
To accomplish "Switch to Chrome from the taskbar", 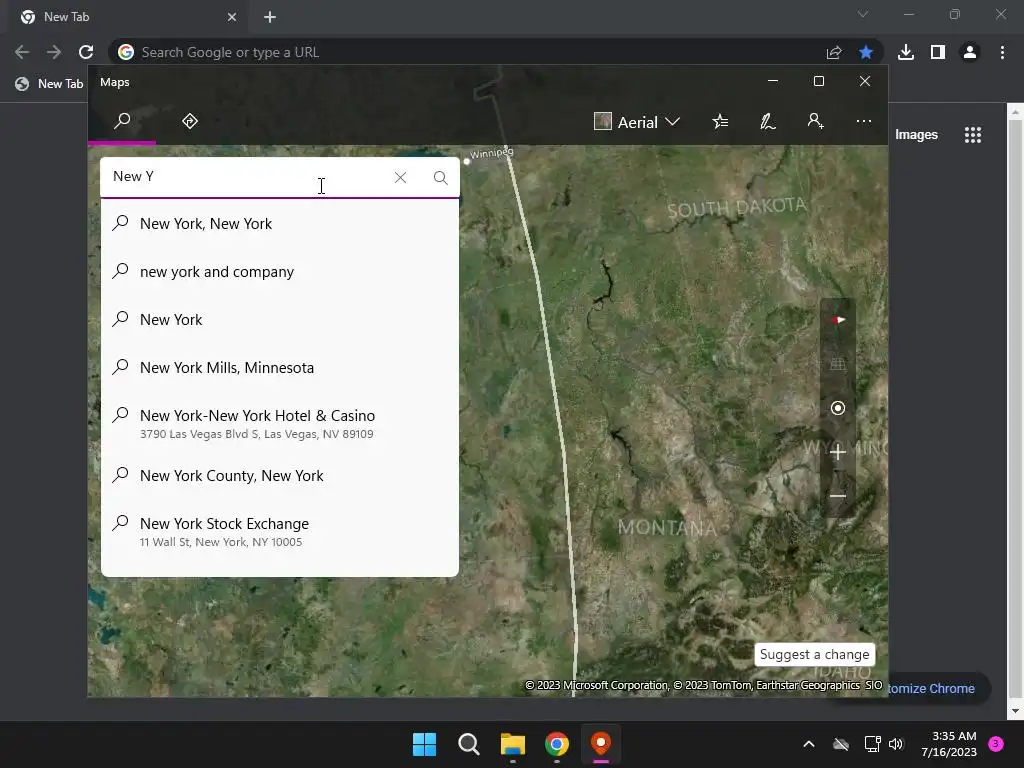I will [x=556, y=744].
